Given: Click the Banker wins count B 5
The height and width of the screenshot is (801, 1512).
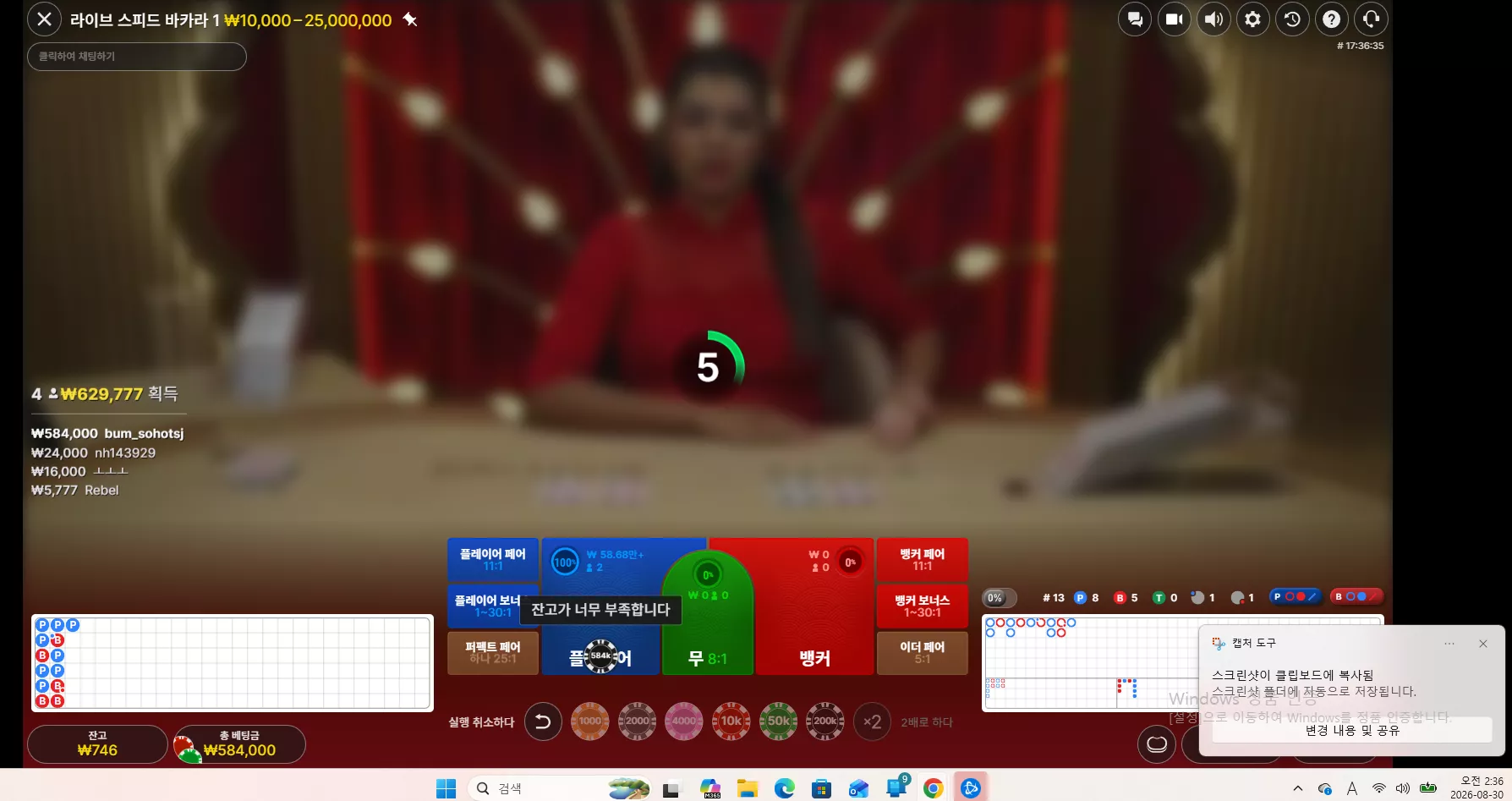Looking at the screenshot, I should [x=1126, y=598].
